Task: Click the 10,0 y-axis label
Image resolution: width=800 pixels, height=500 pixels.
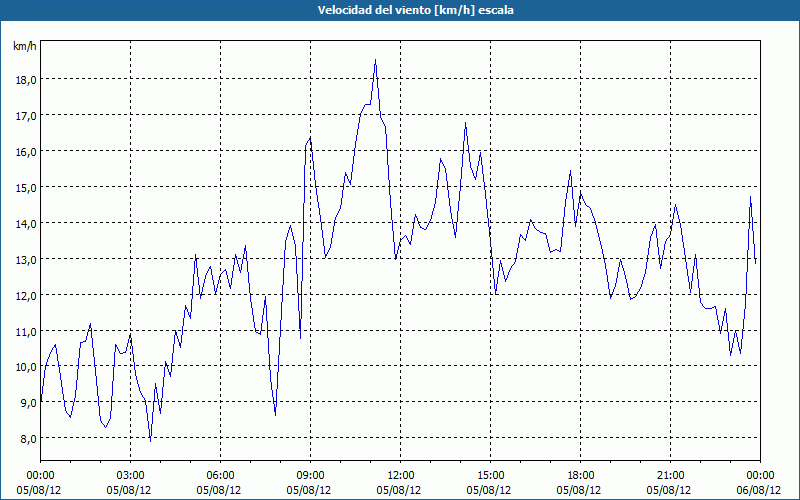Action: click(26, 367)
